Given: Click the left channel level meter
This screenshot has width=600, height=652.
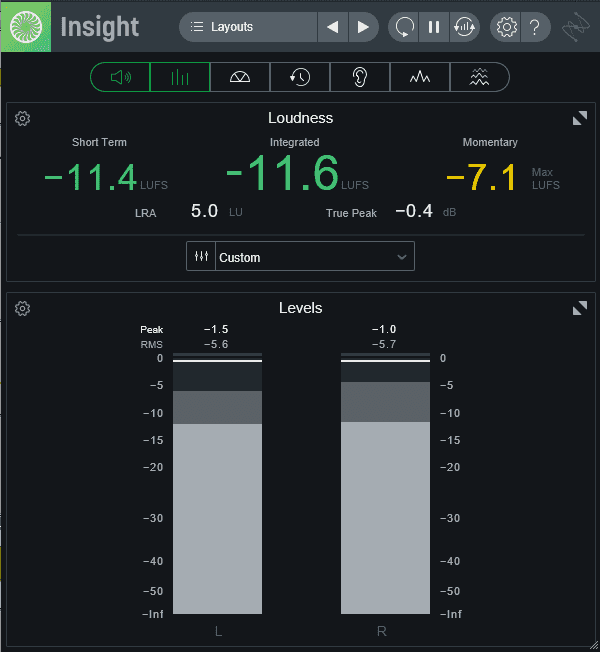Looking at the screenshot, I should (217, 483).
